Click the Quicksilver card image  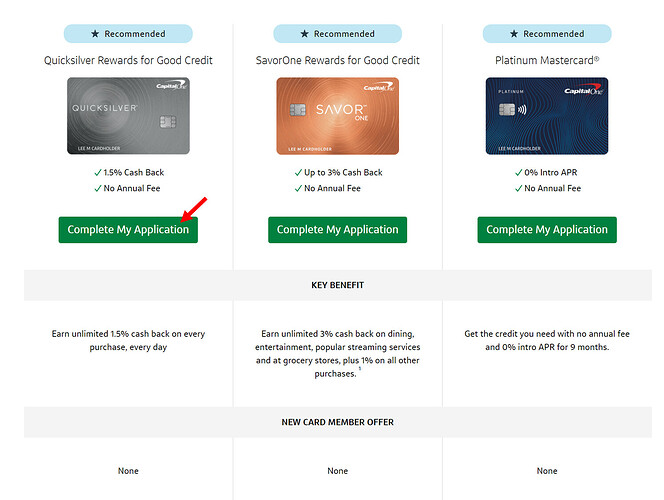click(x=128, y=116)
